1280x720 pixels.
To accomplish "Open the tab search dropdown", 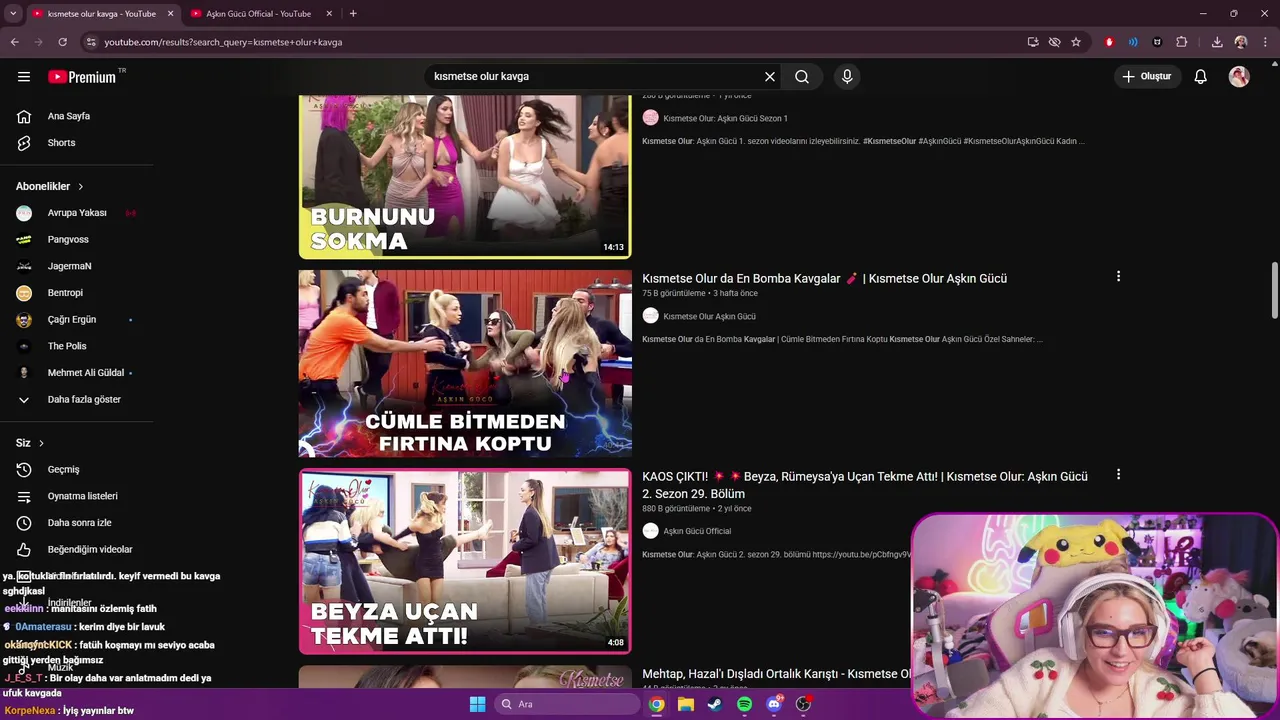I will tap(13, 13).
